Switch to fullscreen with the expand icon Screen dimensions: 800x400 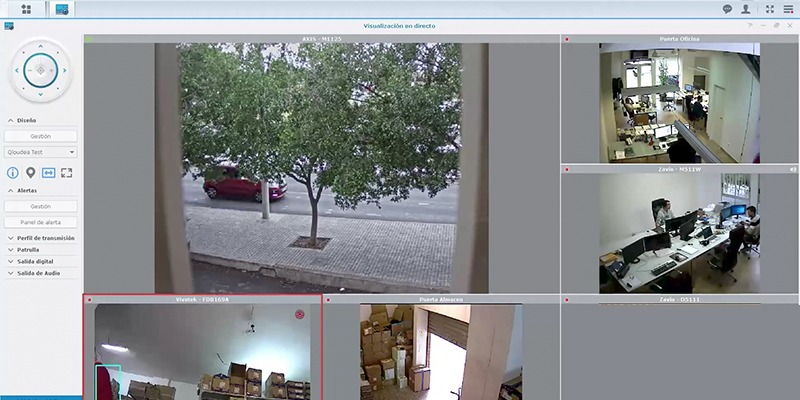pos(66,173)
